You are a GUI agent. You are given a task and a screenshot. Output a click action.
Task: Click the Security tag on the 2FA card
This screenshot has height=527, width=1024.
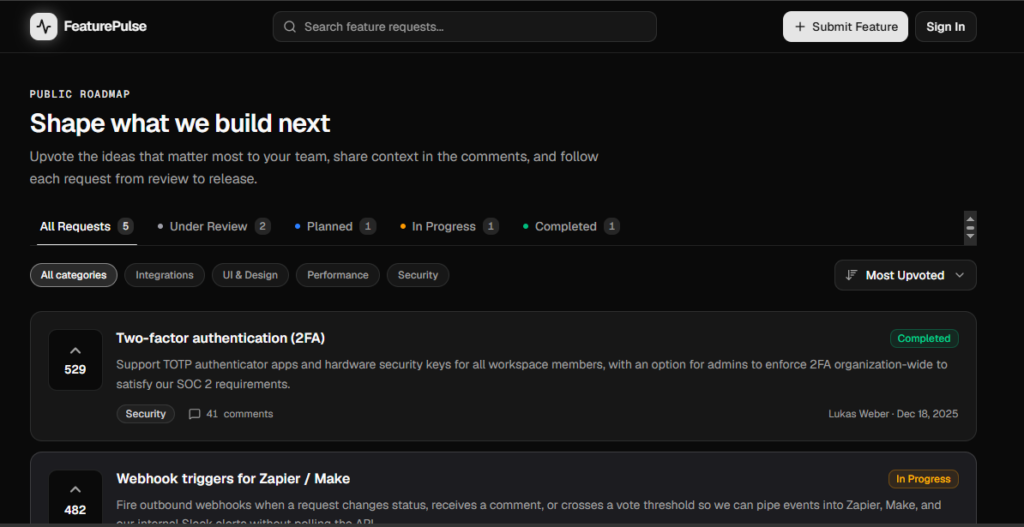146,414
